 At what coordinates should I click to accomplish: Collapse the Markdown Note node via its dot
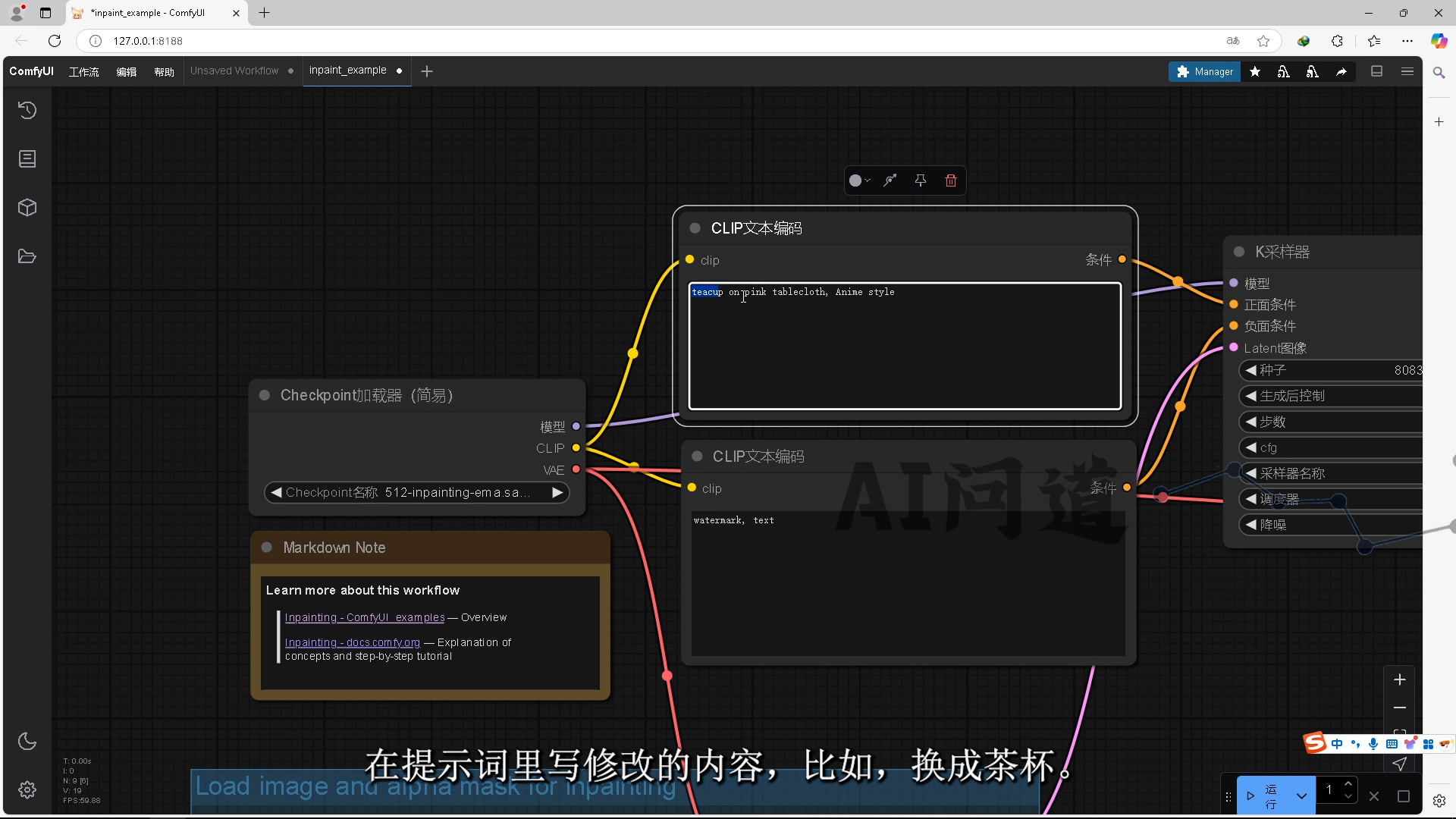267,548
